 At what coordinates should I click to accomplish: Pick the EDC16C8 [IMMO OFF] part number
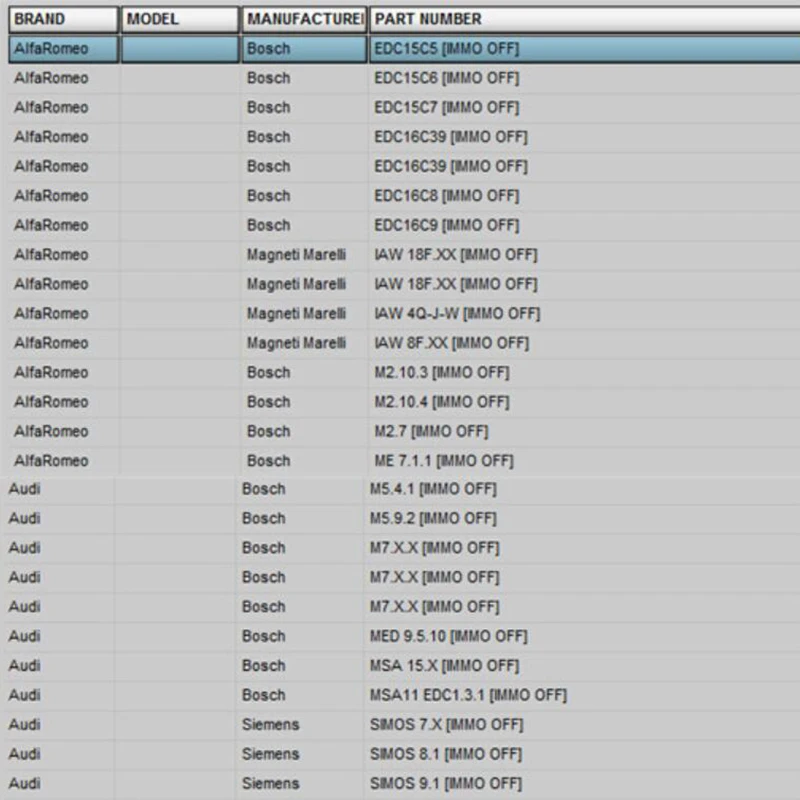[446, 196]
